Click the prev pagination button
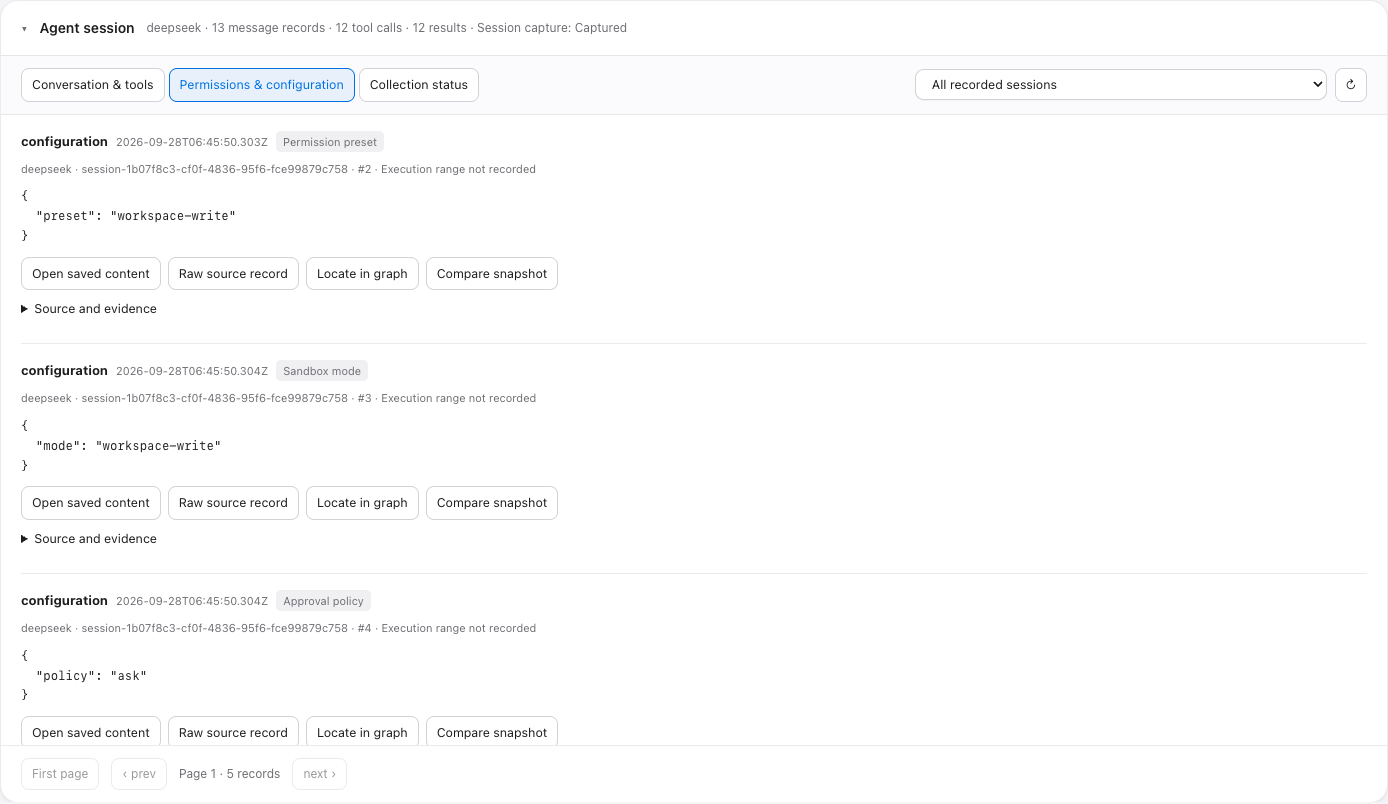The height and width of the screenshot is (804, 1388). click(x=139, y=774)
